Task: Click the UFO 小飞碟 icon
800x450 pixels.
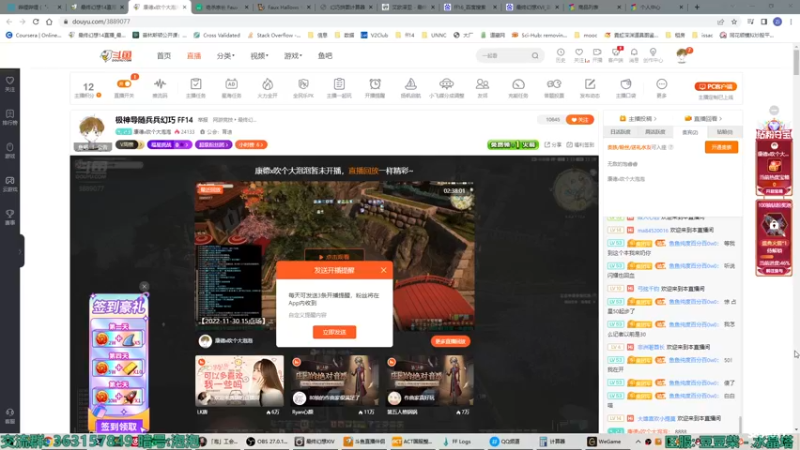Action: tap(446, 84)
